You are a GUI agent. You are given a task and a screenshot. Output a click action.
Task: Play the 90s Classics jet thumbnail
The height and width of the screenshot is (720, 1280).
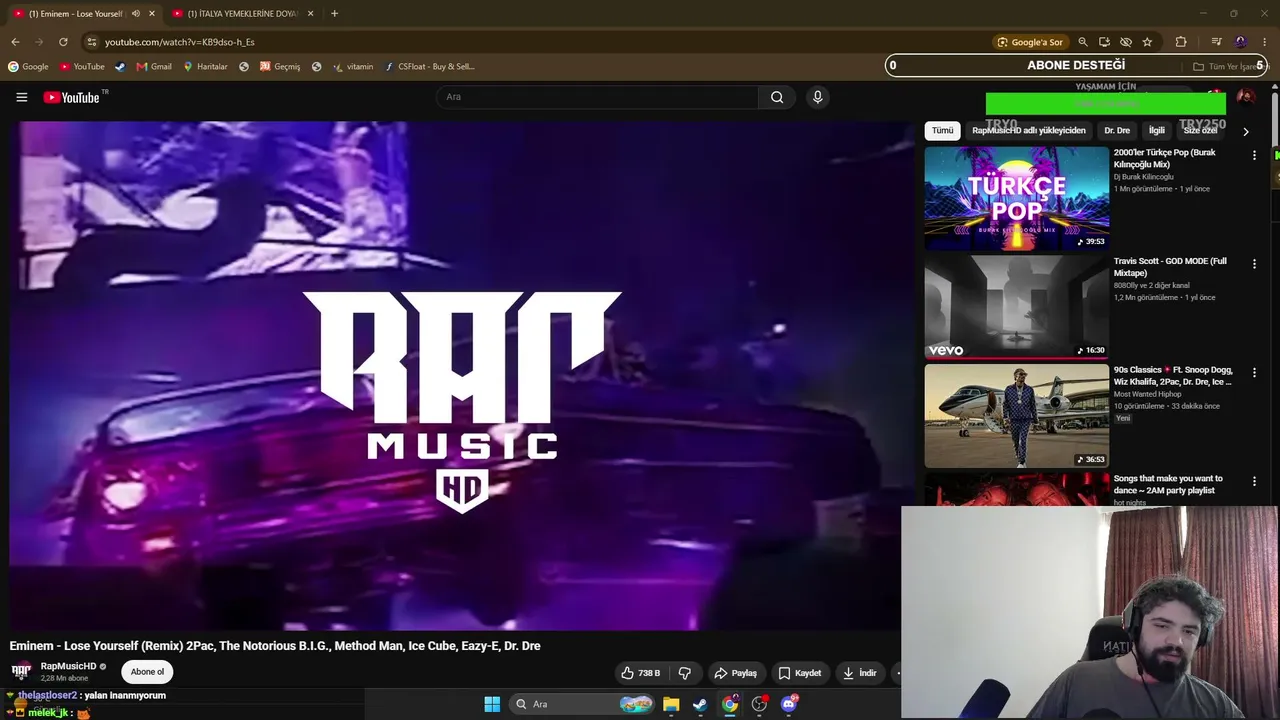1016,417
